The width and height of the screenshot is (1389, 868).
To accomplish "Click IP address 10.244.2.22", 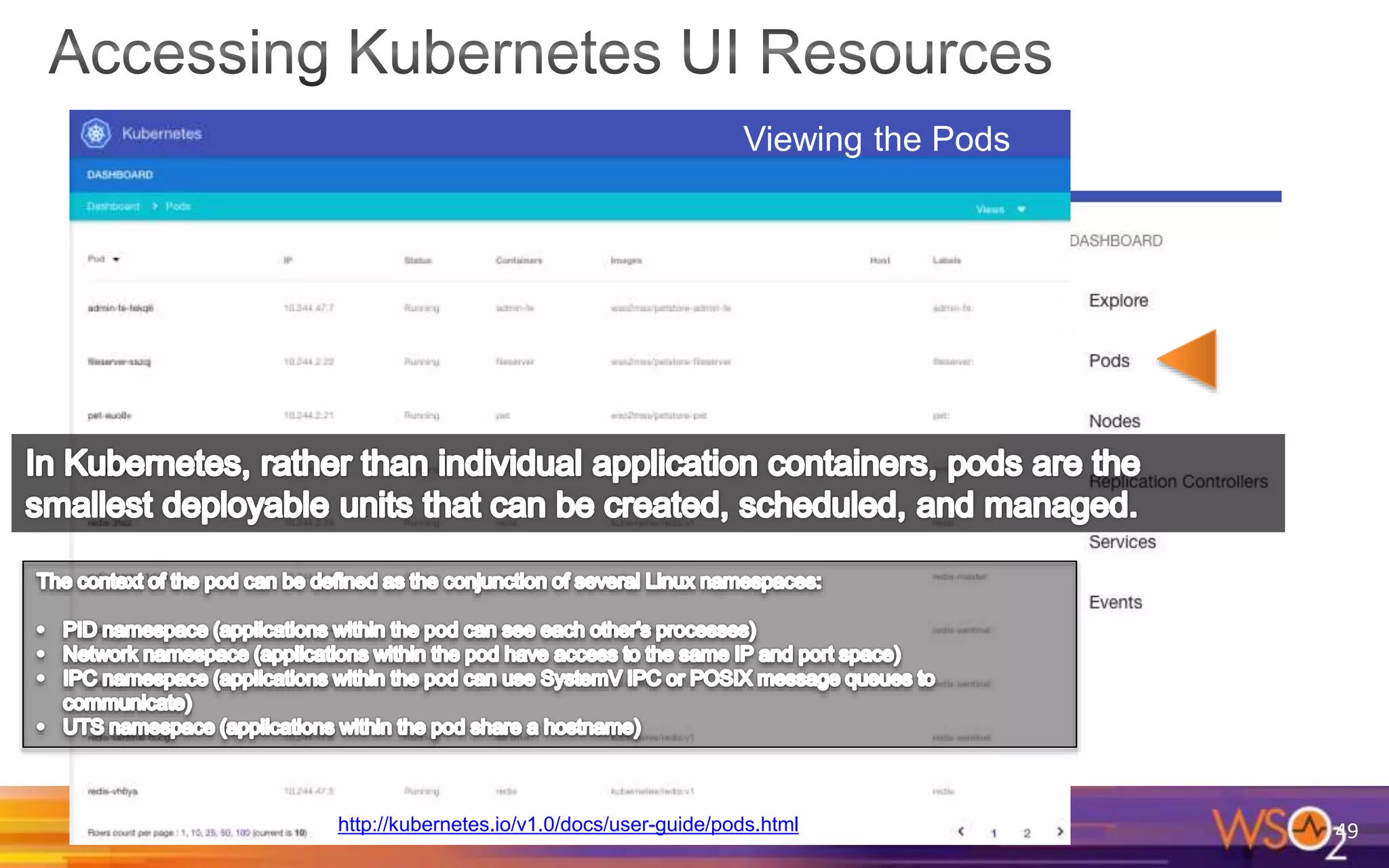I will 309,362.
